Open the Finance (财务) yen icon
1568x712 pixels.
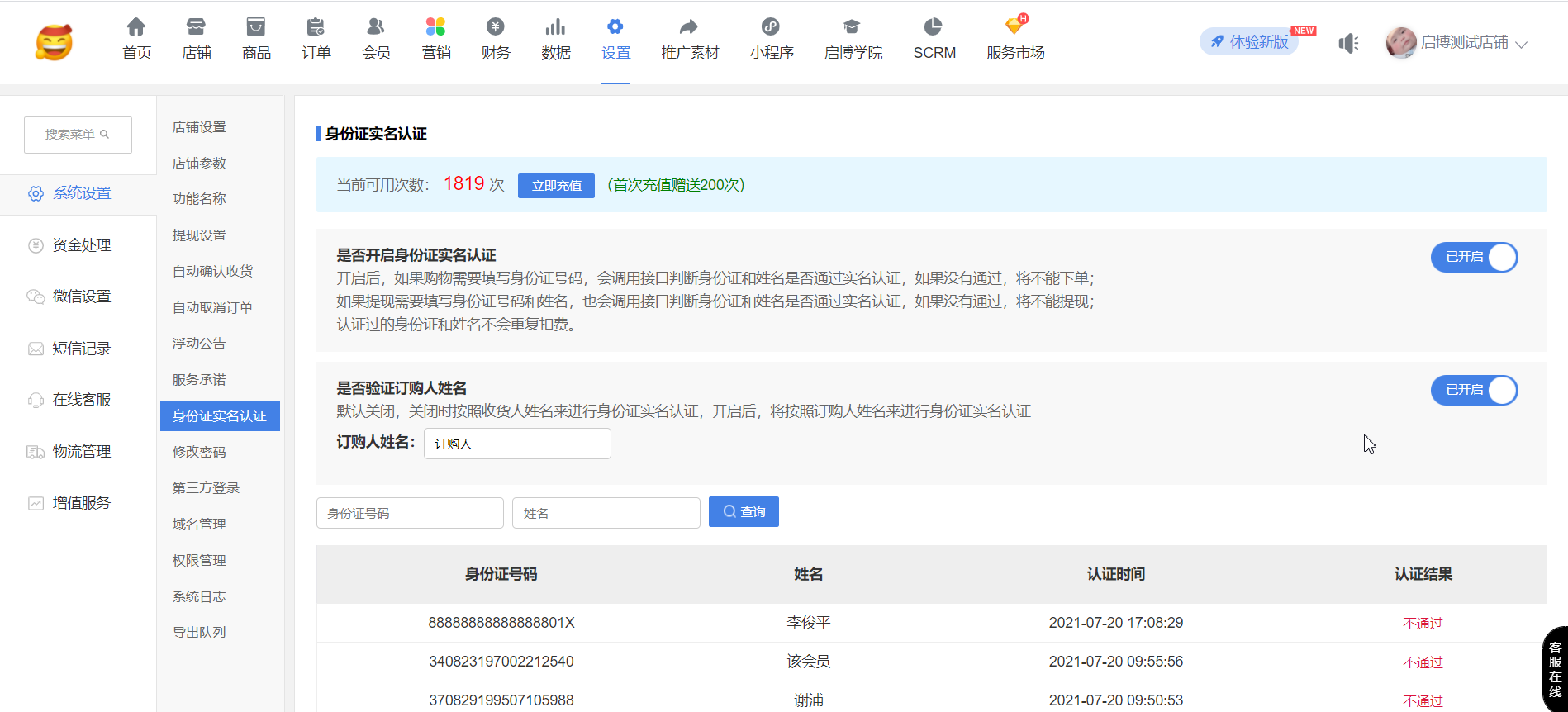coord(496,27)
